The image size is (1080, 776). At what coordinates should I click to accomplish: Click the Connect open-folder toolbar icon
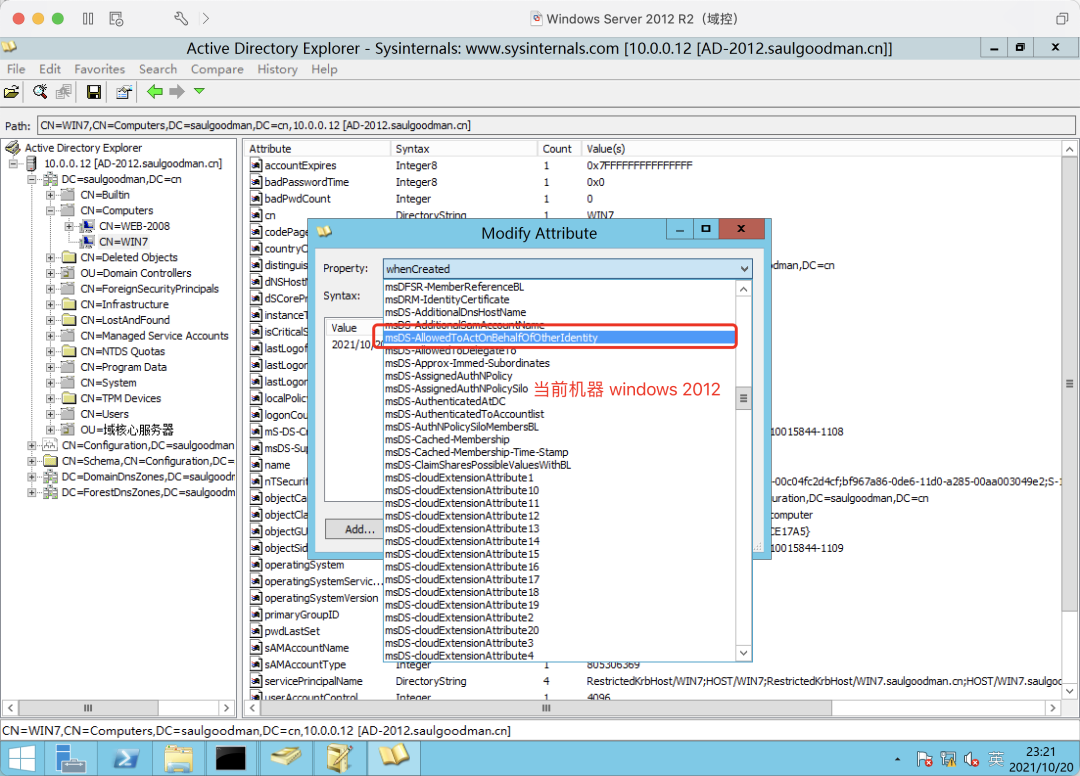point(12,92)
